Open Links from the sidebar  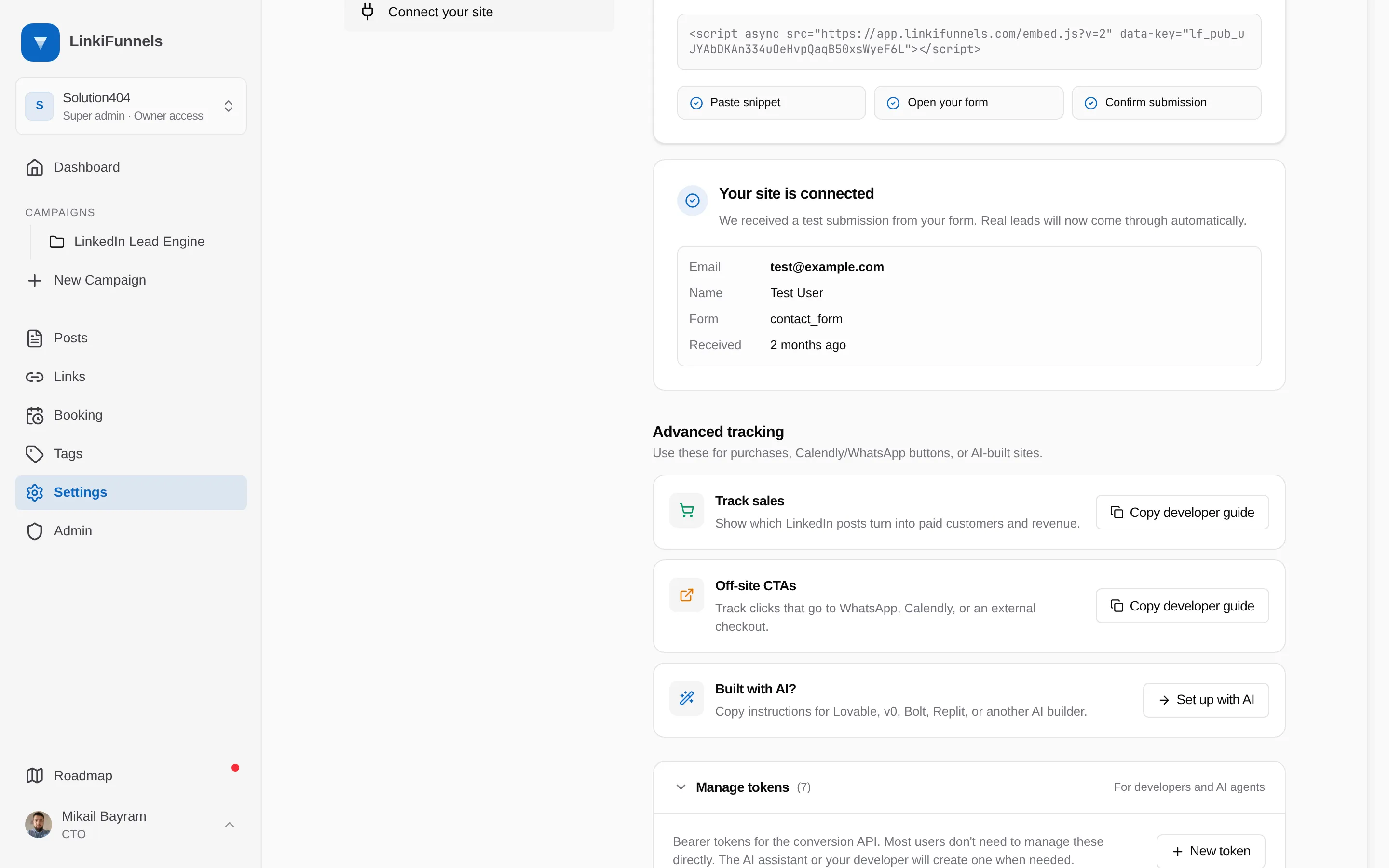click(131, 377)
